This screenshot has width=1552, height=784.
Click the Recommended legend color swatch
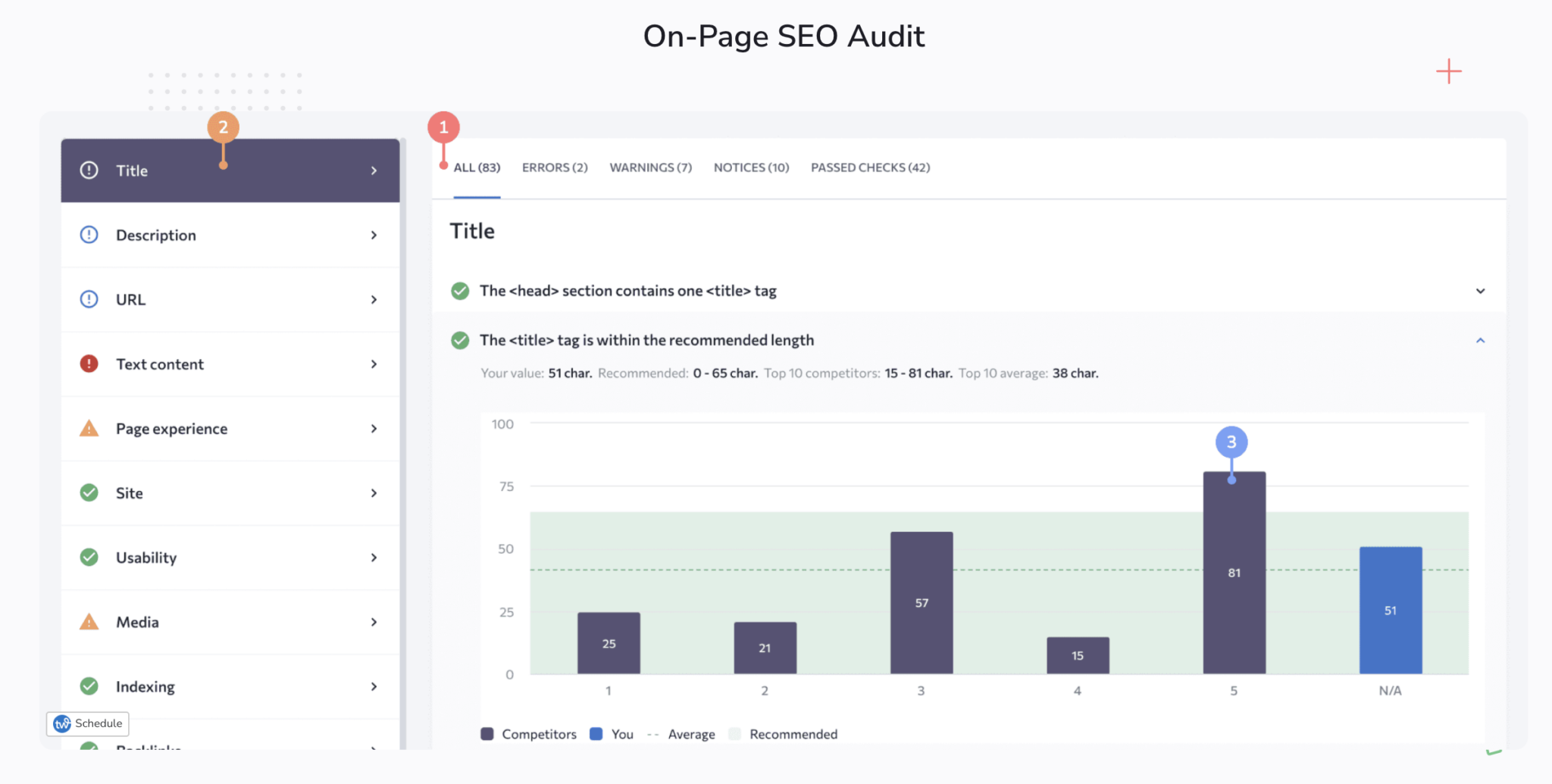click(734, 734)
